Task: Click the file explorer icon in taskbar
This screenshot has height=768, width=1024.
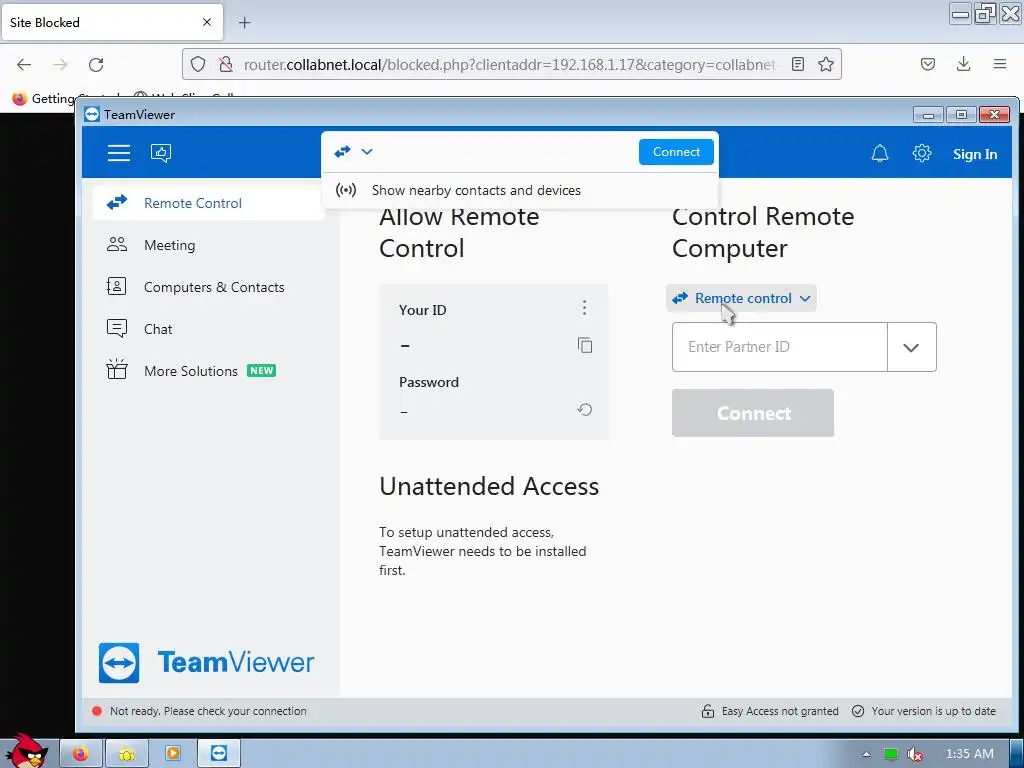Action: tap(127, 754)
